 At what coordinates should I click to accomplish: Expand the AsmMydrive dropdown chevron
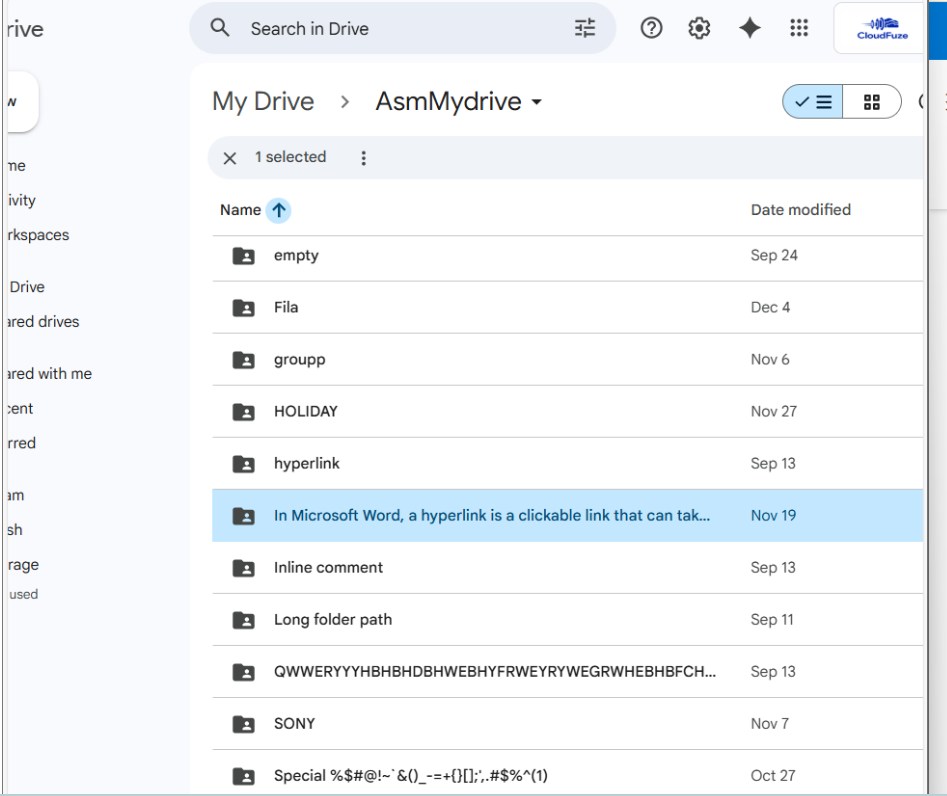537,102
